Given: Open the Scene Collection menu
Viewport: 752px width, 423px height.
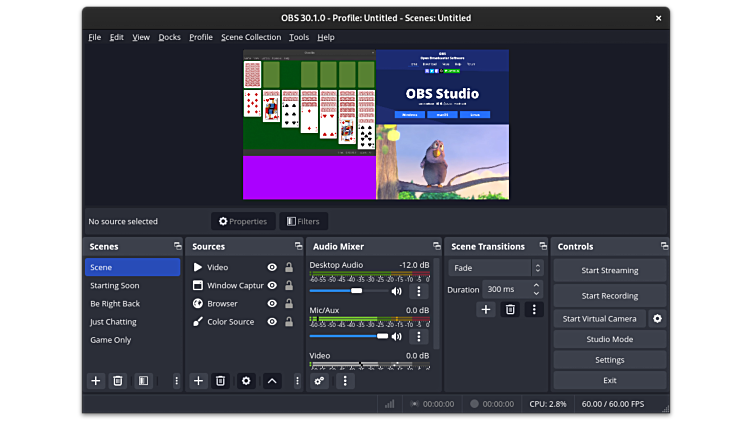Looking at the screenshot, I should pos(251,37).
